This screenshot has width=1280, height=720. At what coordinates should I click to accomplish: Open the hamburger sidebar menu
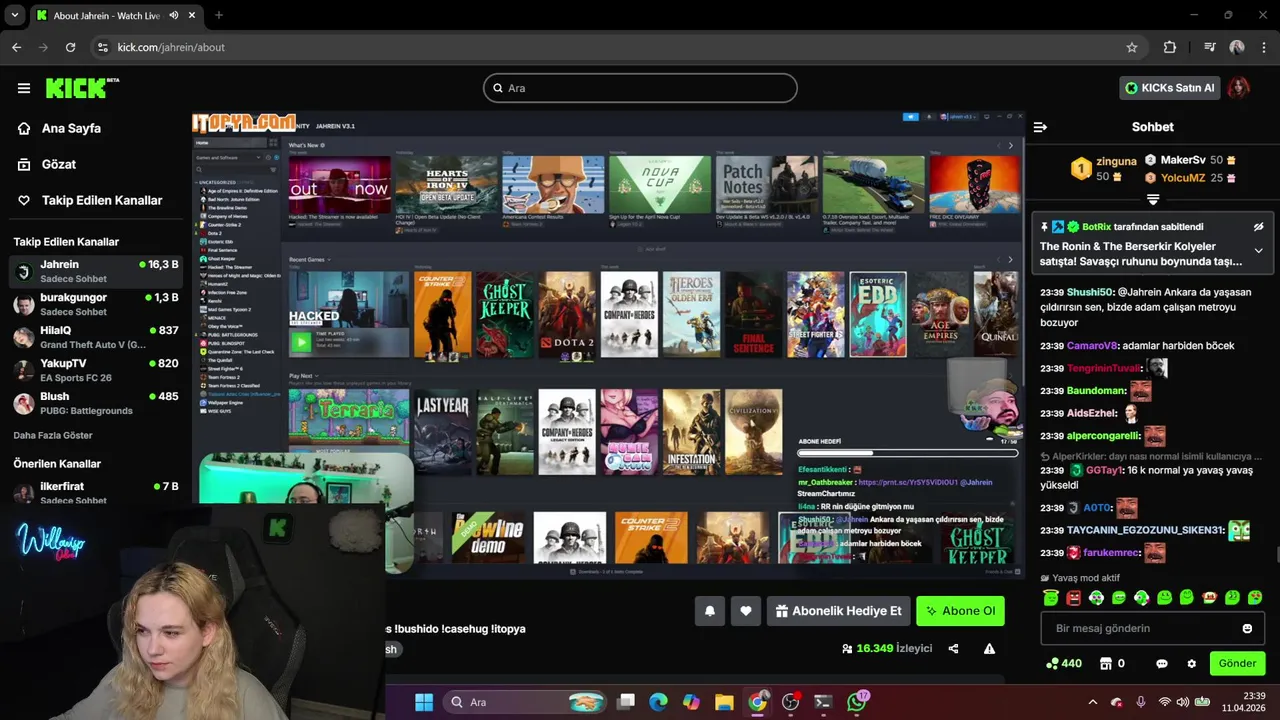[24, 88]
